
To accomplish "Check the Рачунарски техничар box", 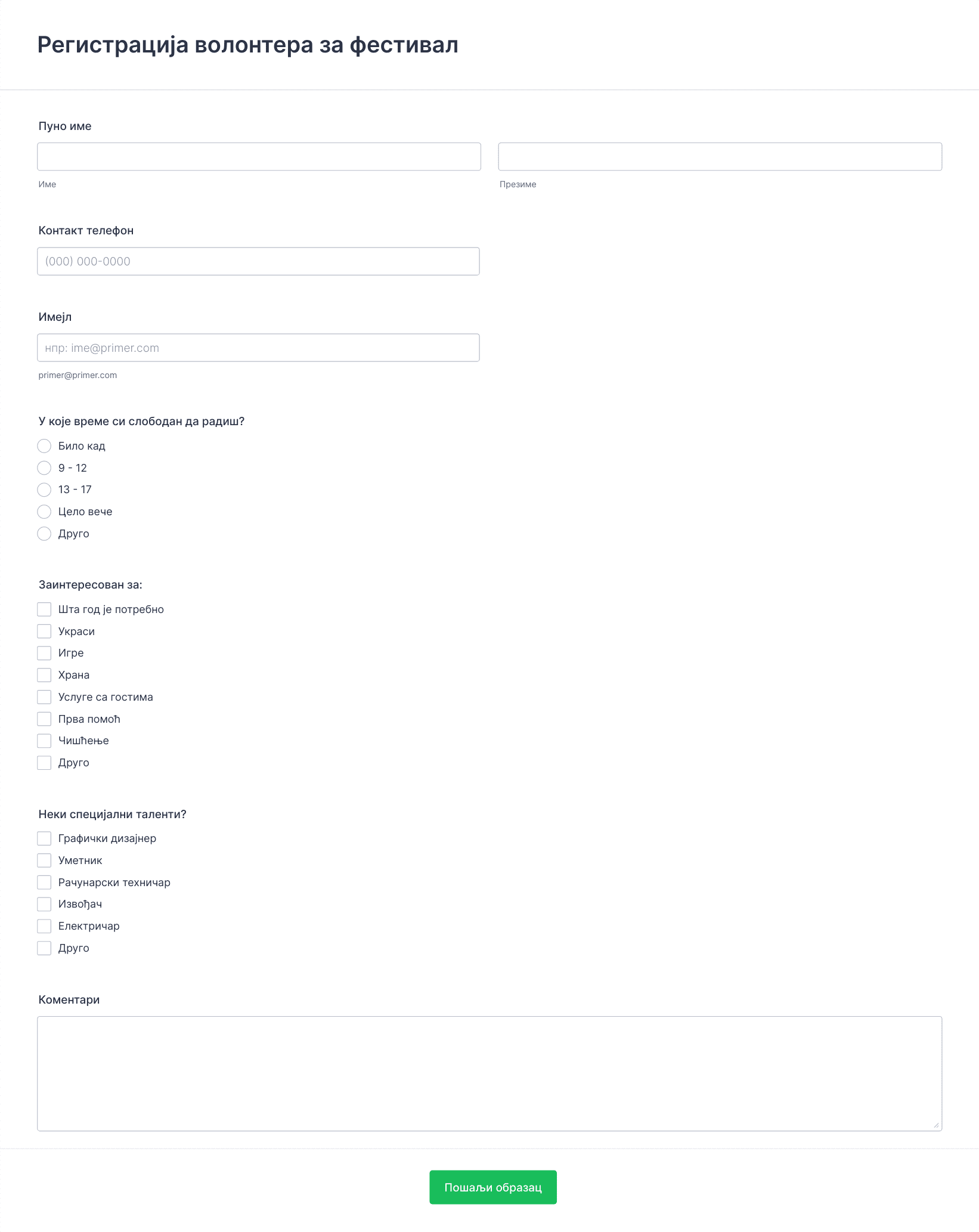I will pos(44,883).
